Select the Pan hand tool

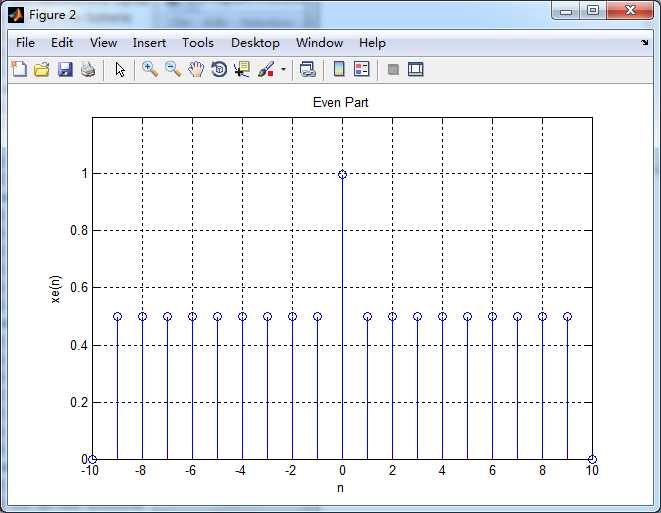point(196,69)
